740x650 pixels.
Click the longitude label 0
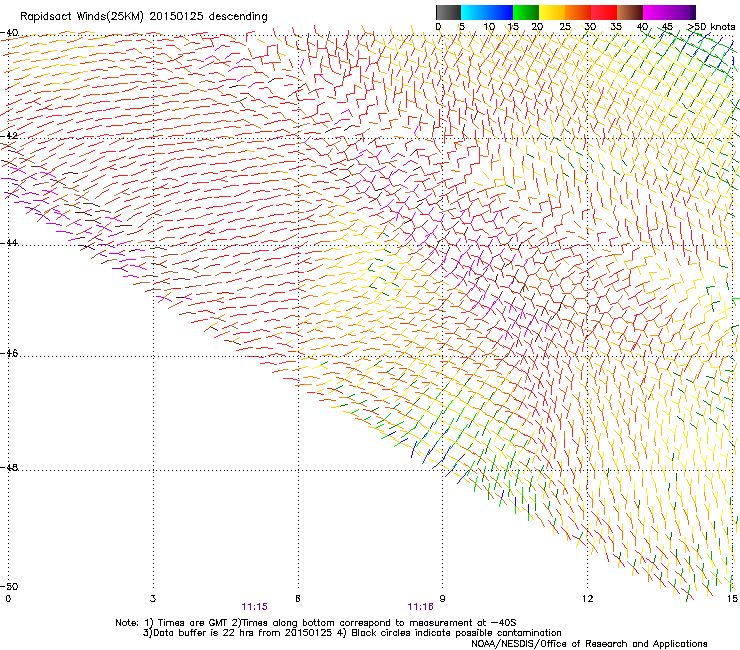[8, 599]
